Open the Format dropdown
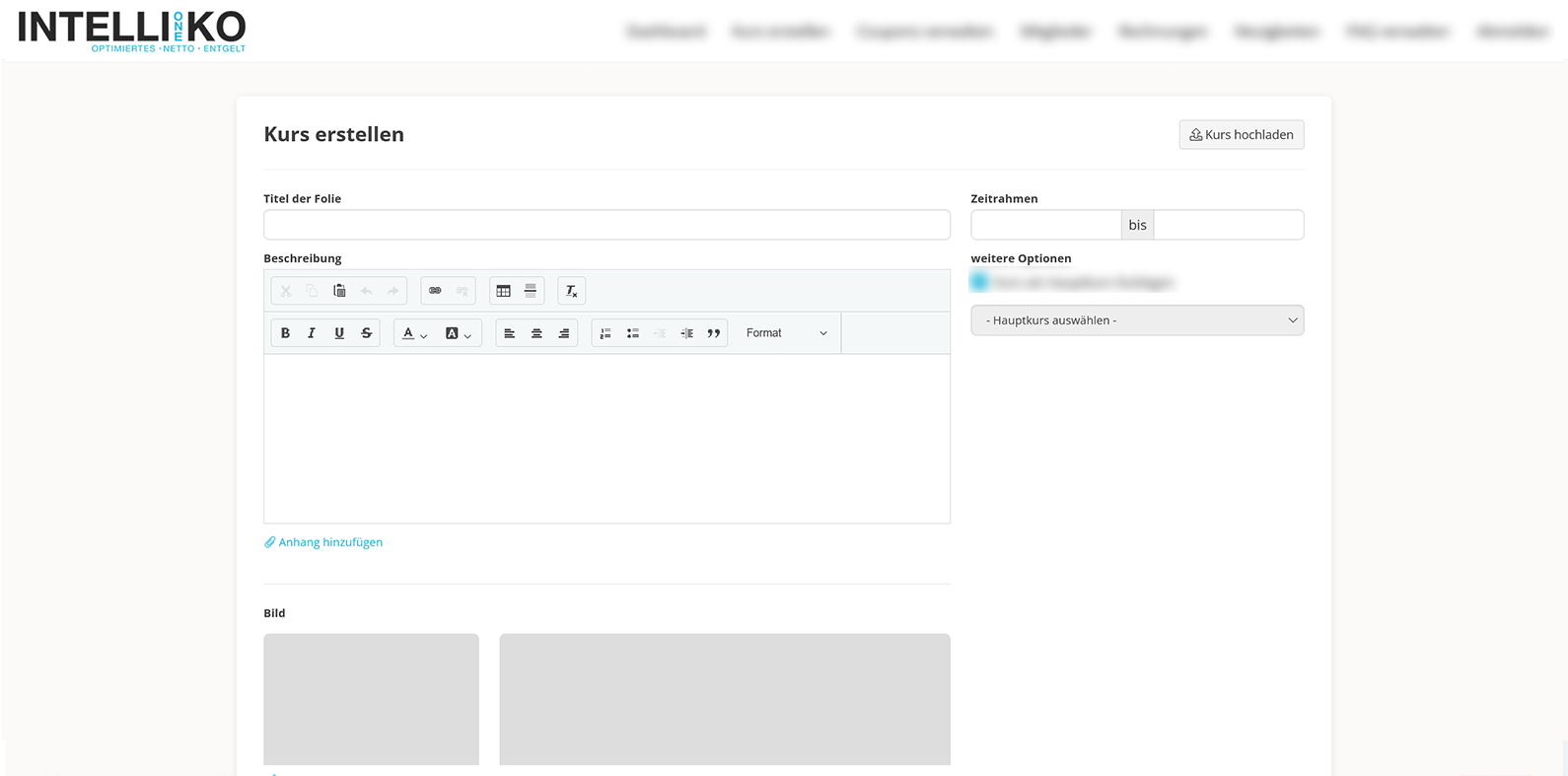This screenshot has width=1568, height=776. pyautogui.click(x=786, y=333)
